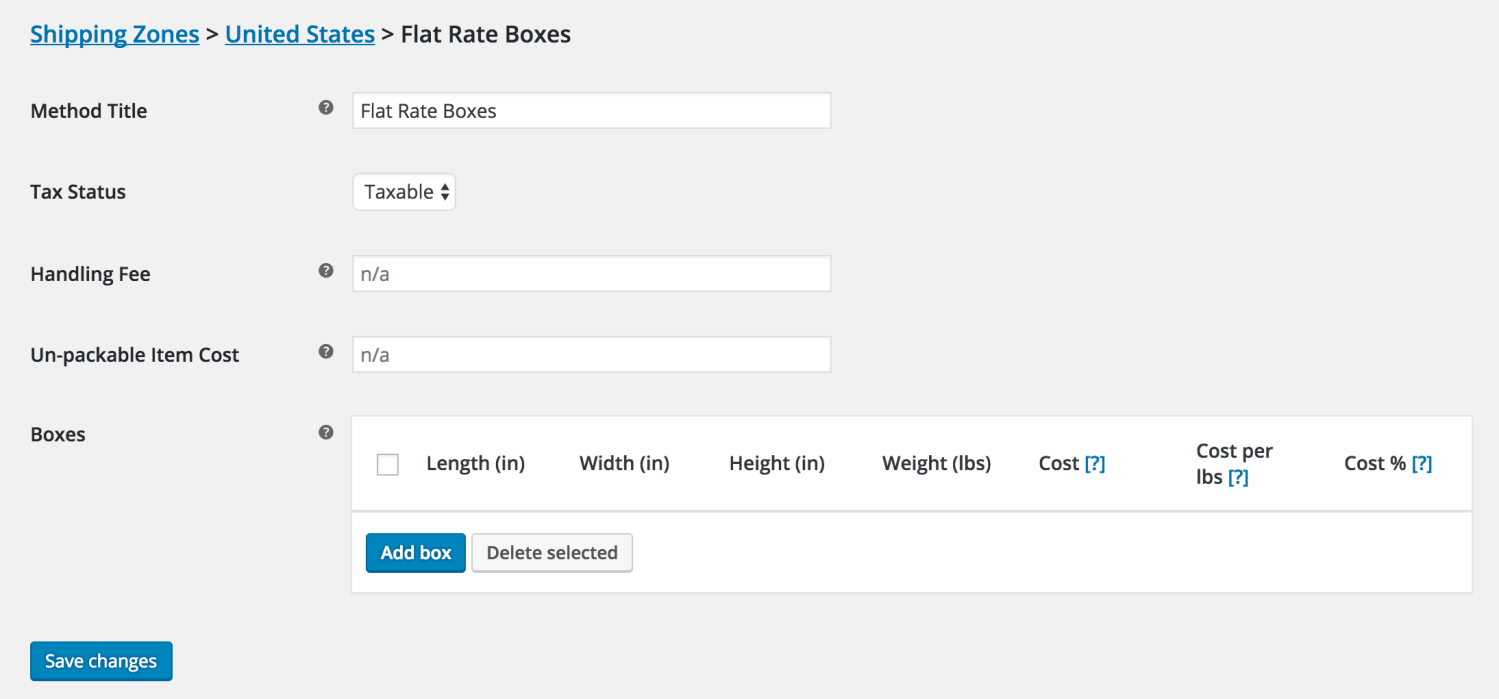Select the Length (in) column header

[x=475, y=463]
